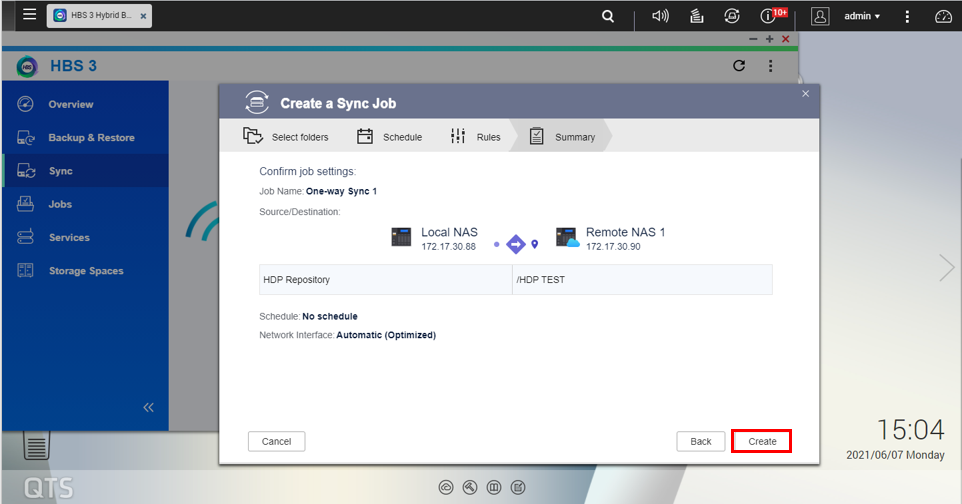This screenshot has height=504, width=962.
Task: Click the third bottom dock icon
Action: [494, 487]
